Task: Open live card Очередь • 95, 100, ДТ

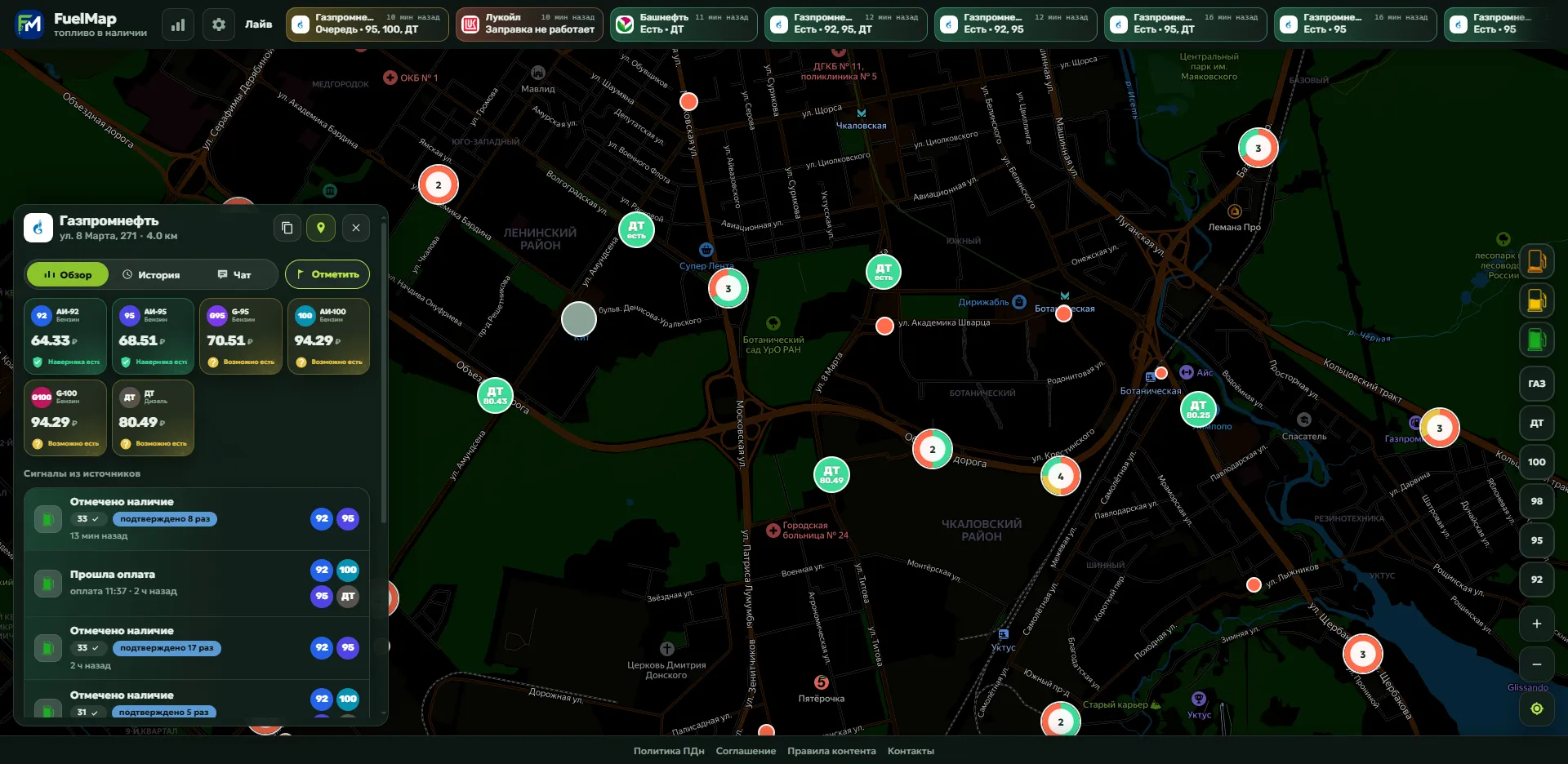Action: pyautogui.click(x=367, y=24)
